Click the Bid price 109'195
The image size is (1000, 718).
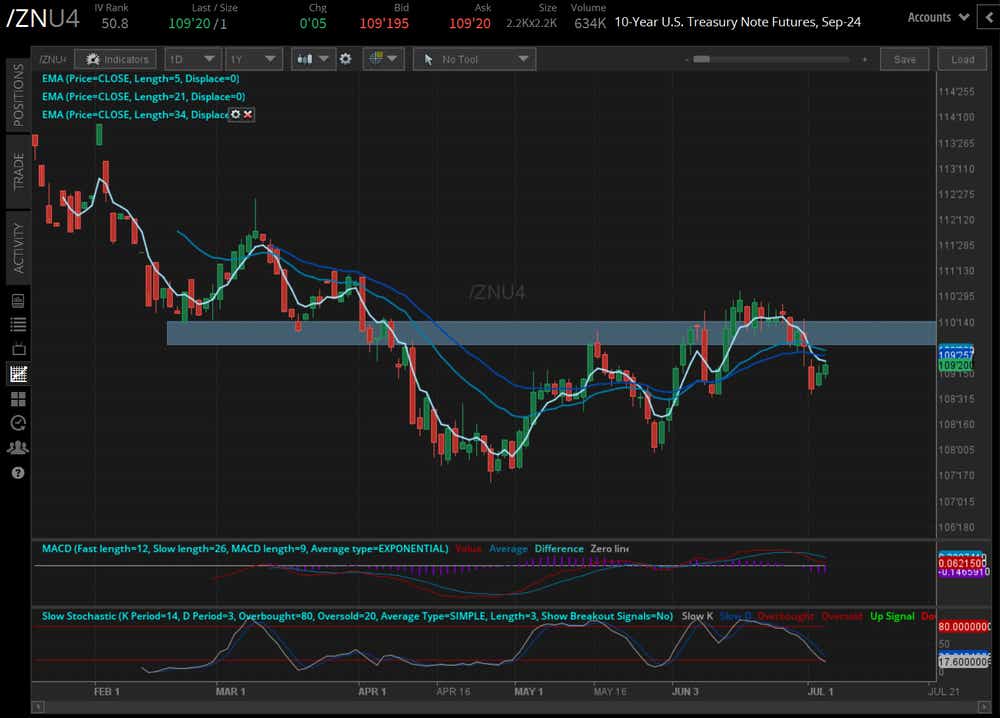(x=384, y=24)
